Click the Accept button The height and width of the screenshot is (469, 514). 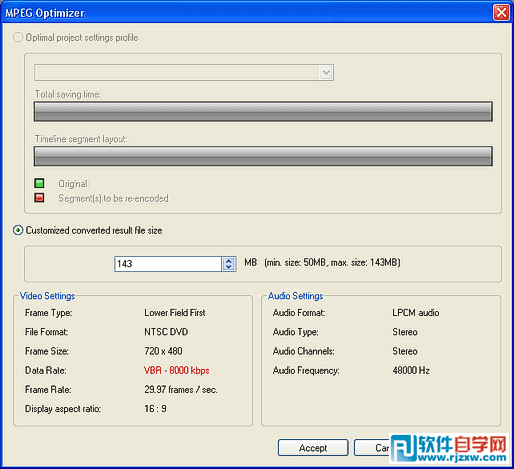click(x=313, y=448)
